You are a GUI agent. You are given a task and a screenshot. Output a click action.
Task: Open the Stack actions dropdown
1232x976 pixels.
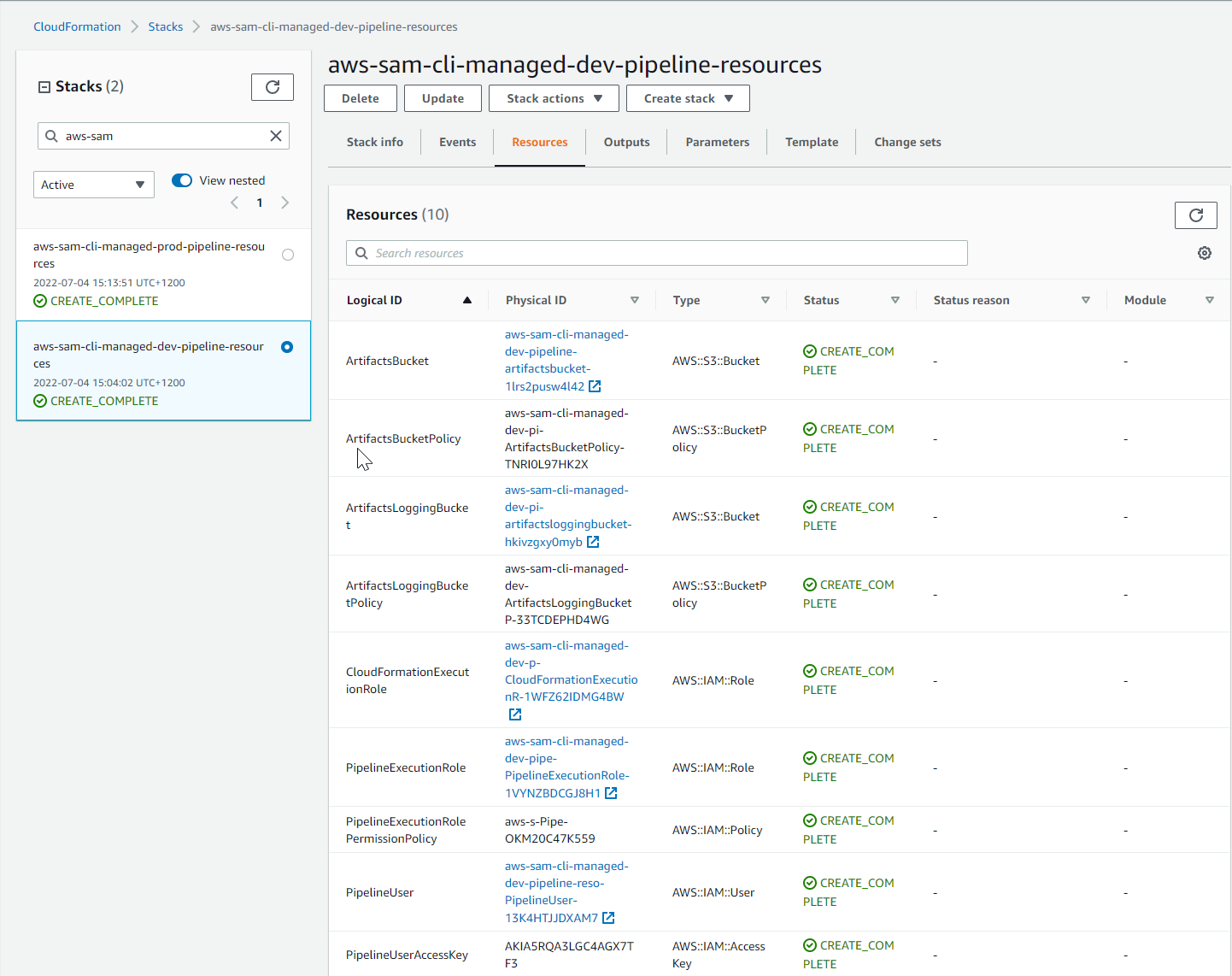(554, 98)
